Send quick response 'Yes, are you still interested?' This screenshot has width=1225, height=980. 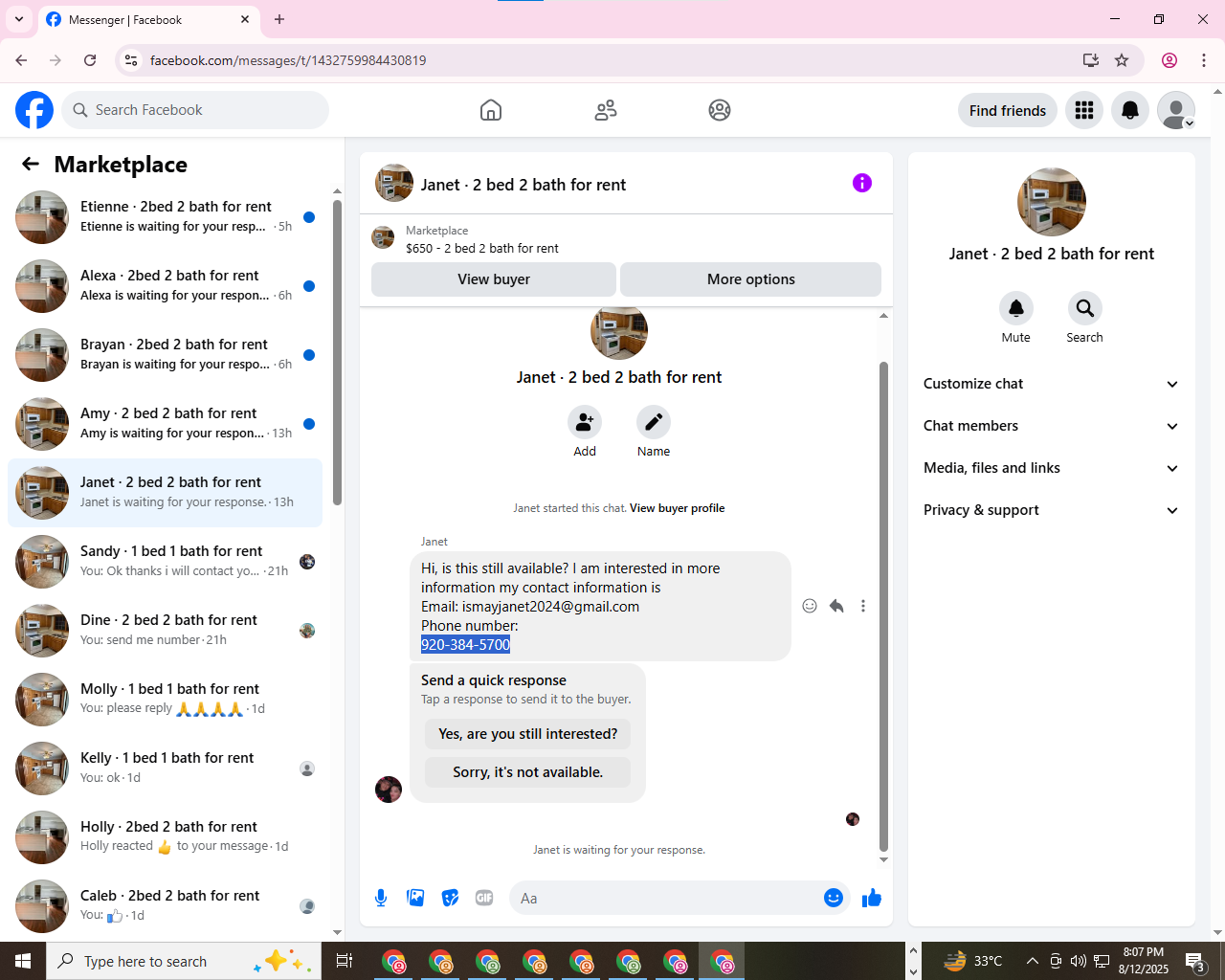[x=528, y=734]
